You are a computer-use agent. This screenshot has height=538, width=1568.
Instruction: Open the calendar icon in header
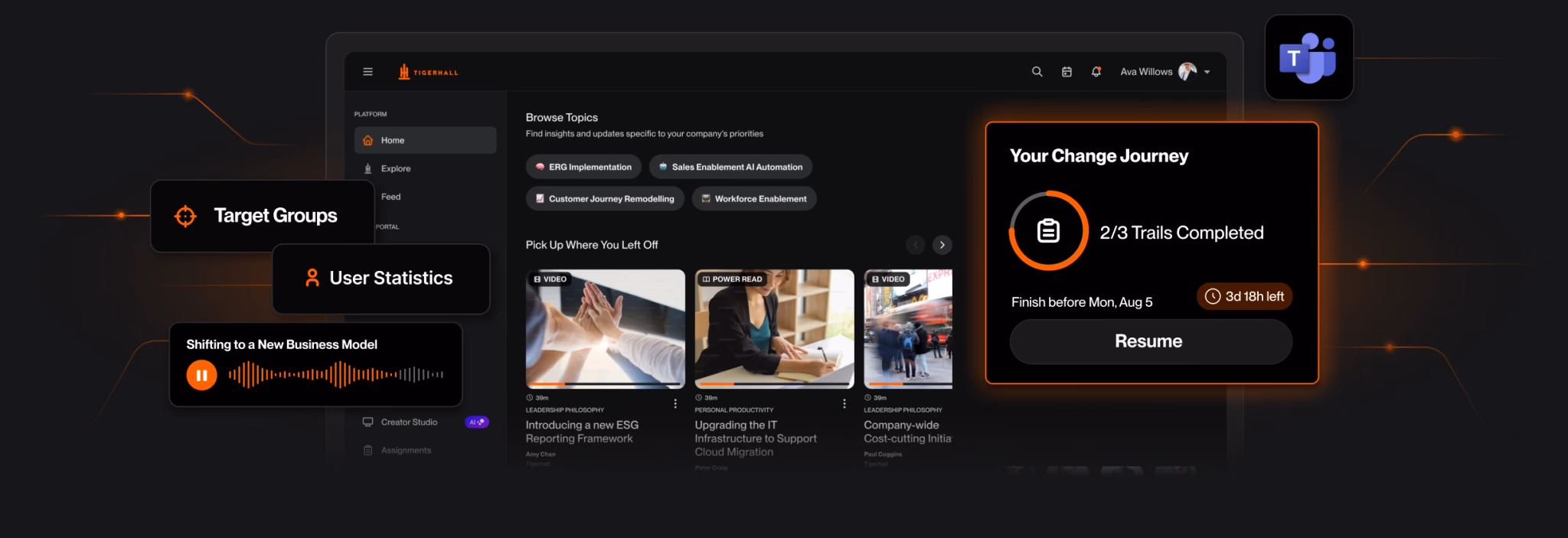tap(1067, 72)
